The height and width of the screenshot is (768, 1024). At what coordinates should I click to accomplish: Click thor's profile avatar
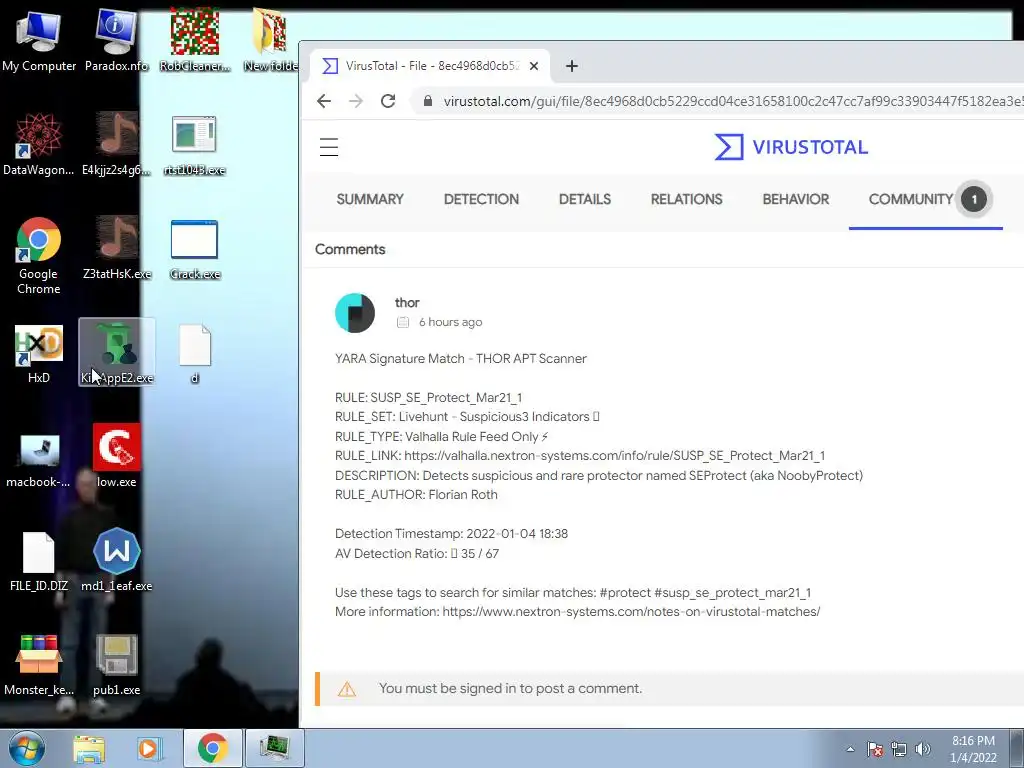tap(355, 312)
